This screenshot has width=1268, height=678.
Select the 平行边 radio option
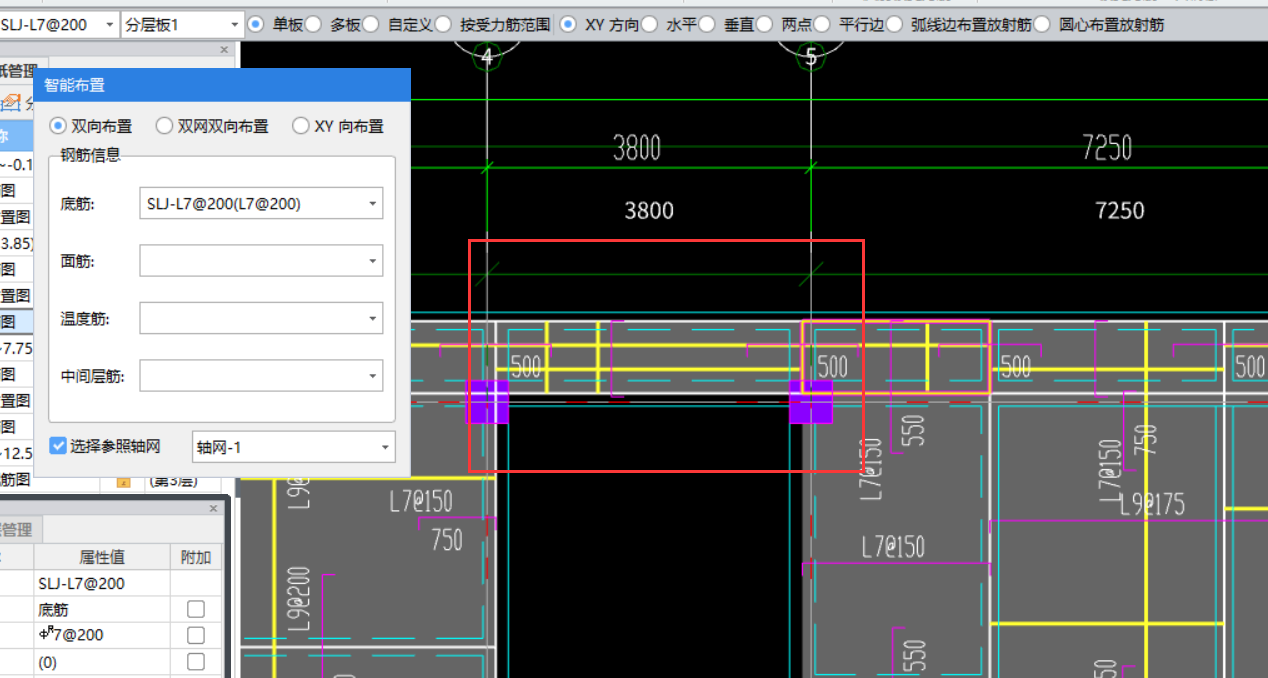(822, 24)
